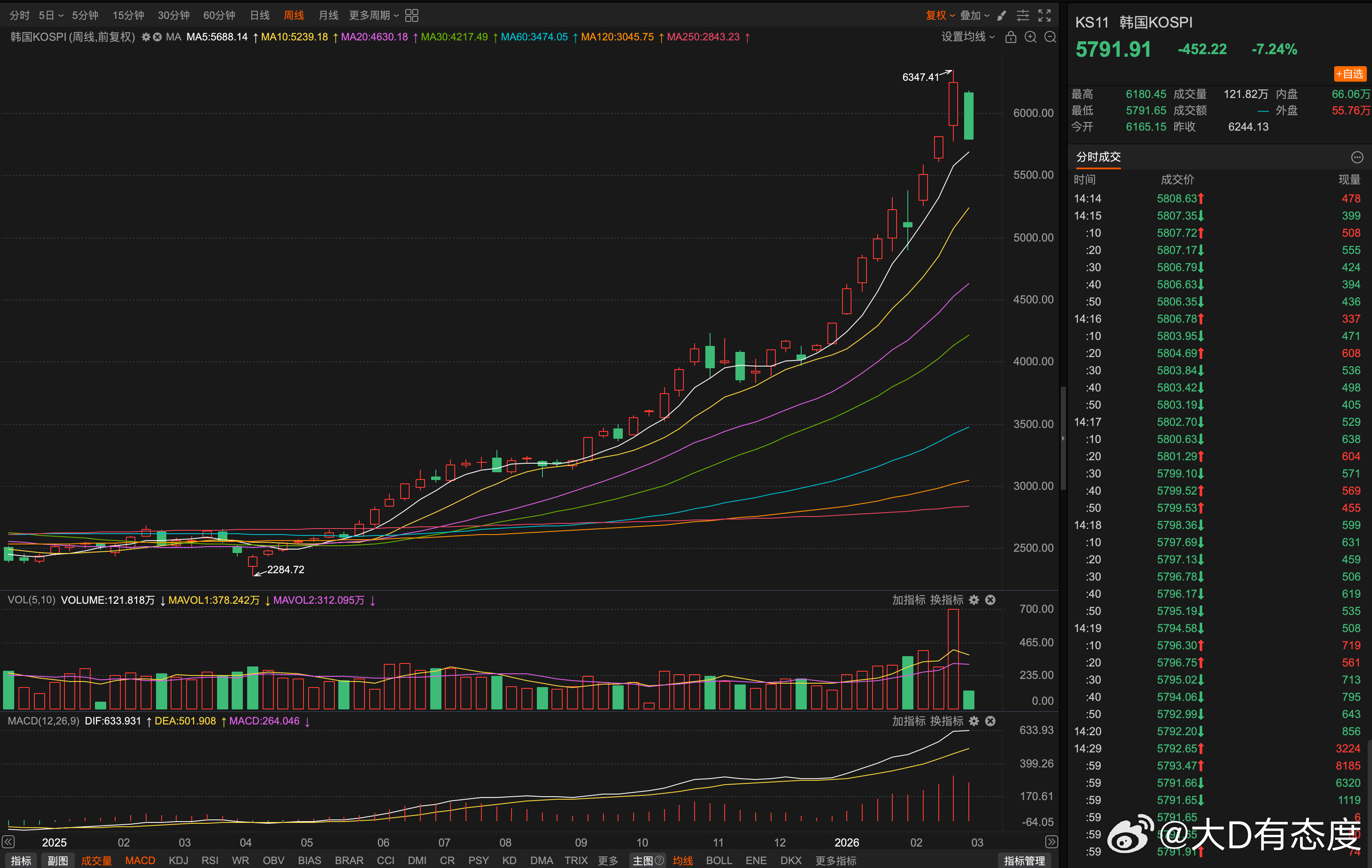Zoom in on the chart
1372x868 pixels.
click(x=1031, y=37)
